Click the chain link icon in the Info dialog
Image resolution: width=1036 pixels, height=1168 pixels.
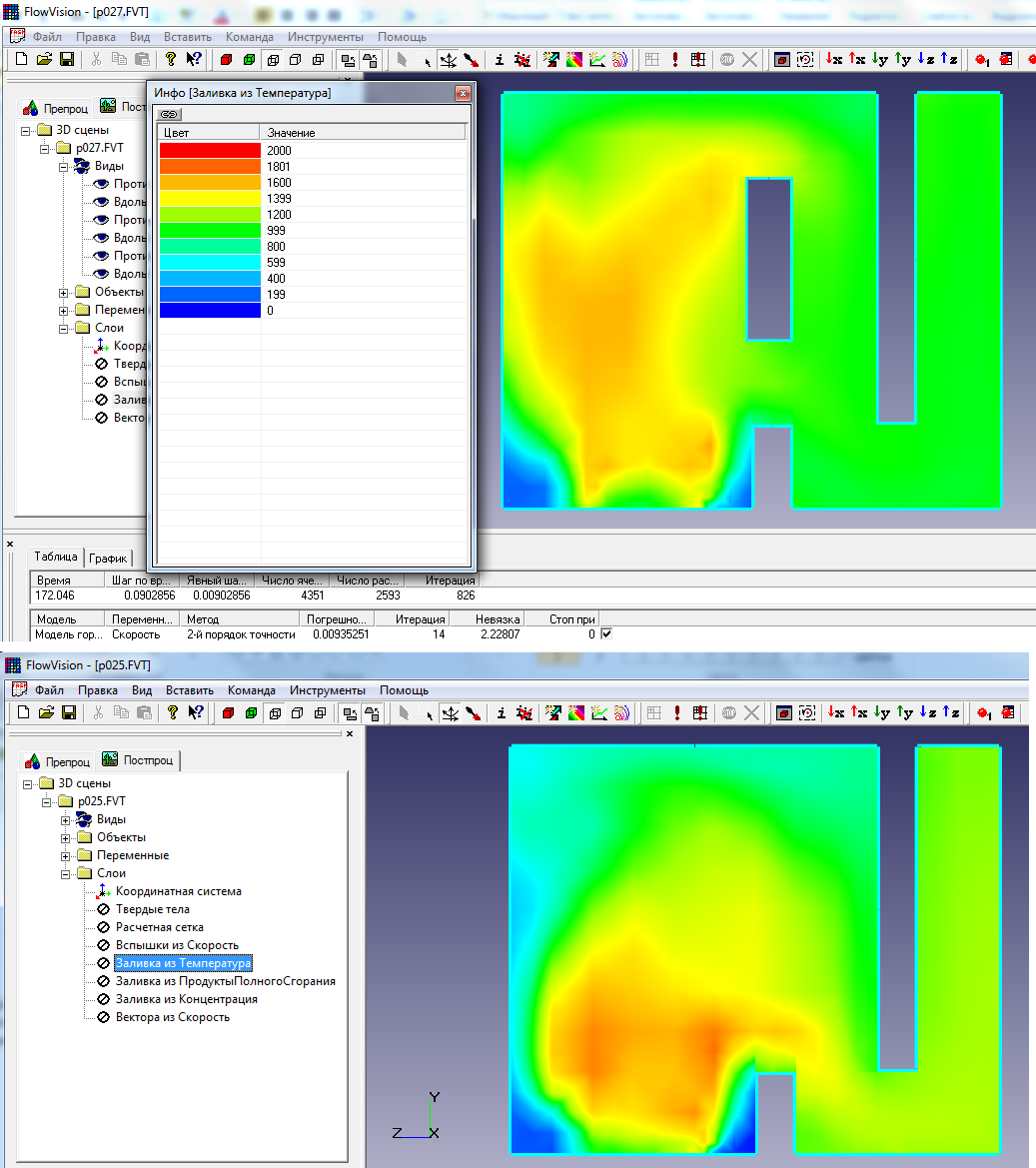point(169,115)
